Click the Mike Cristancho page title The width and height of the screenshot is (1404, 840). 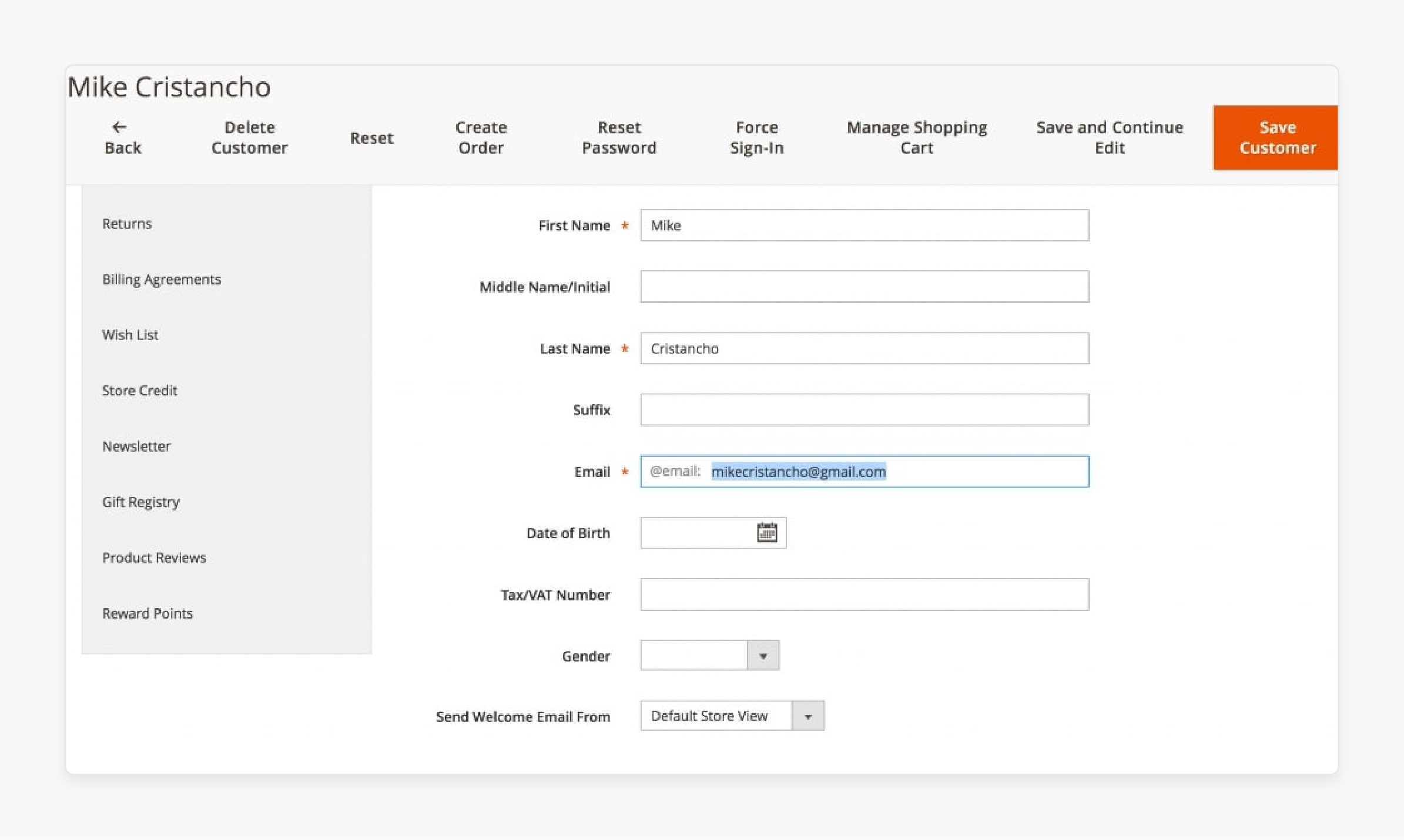pos(169,87)
